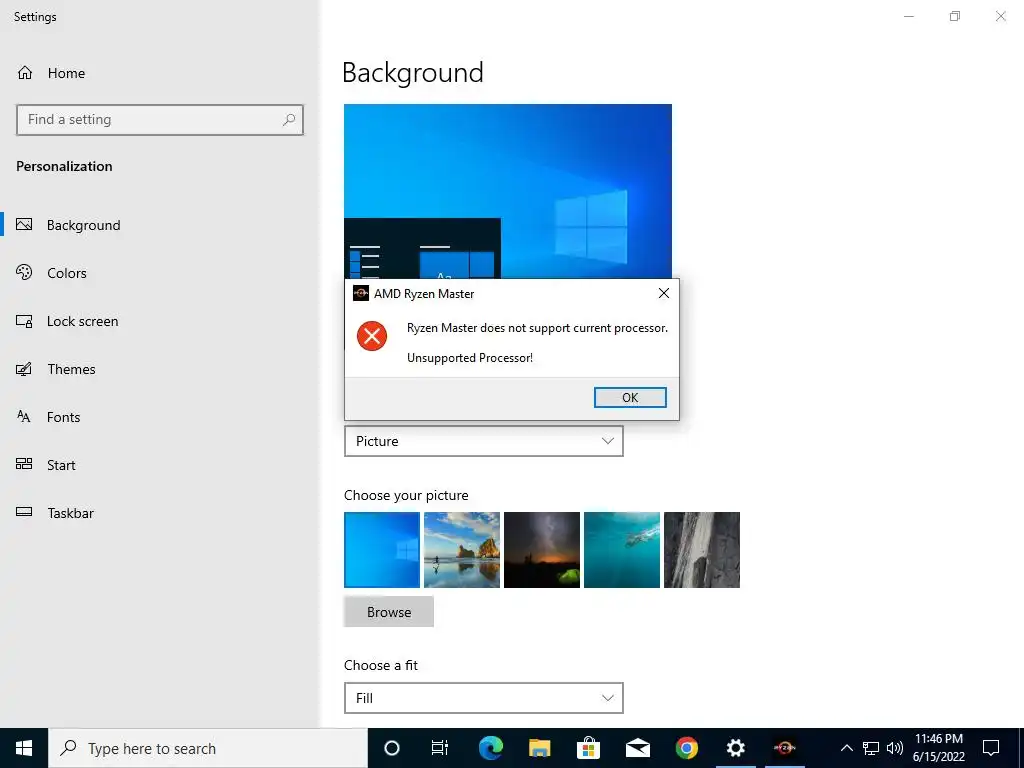The width and height of the screenshot is (1024, 768).
Task: Click the 'Choose a fit' label
Action: [381, 665]
